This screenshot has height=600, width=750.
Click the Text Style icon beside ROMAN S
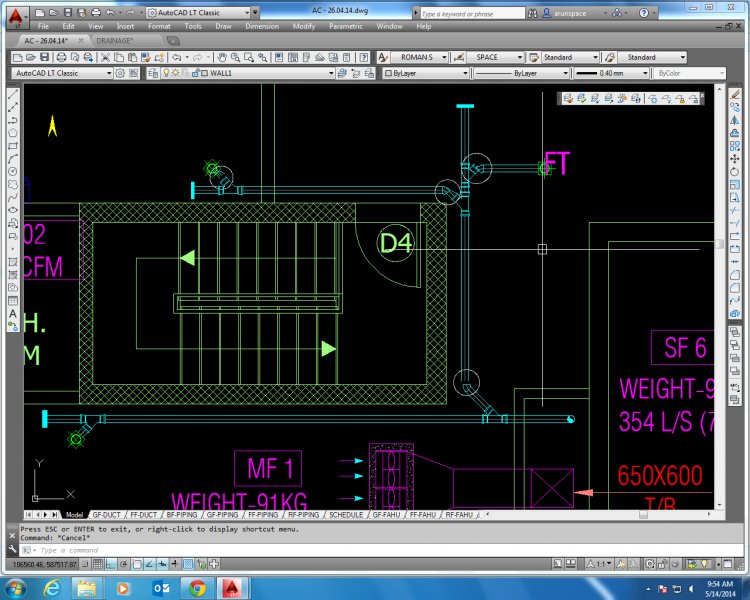pos(383,57)
